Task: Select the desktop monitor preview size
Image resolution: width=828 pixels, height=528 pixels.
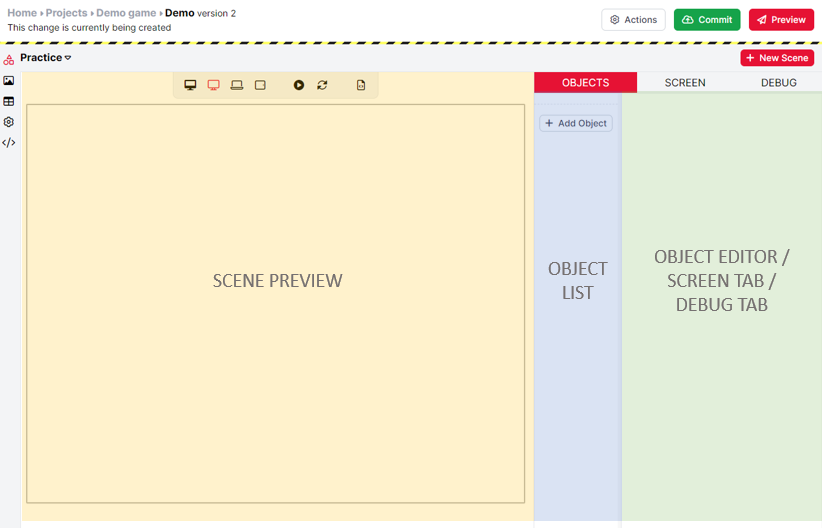Action: click(x=190, y=85)
